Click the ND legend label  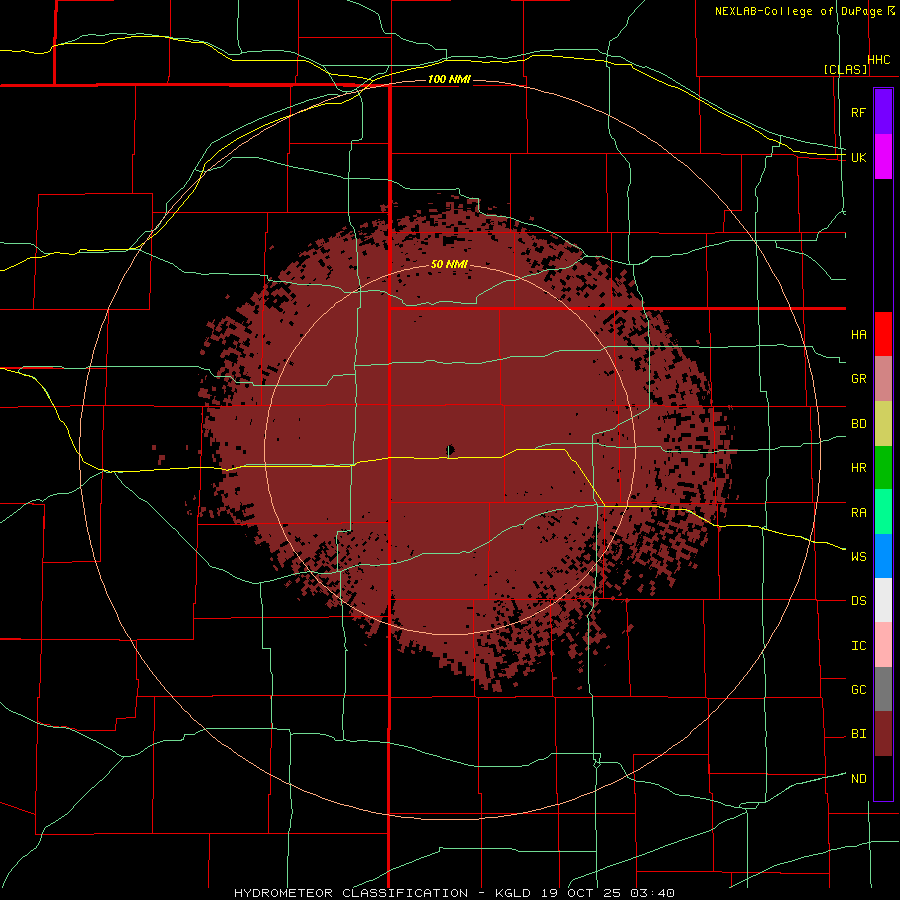click(x=859, y=779)
